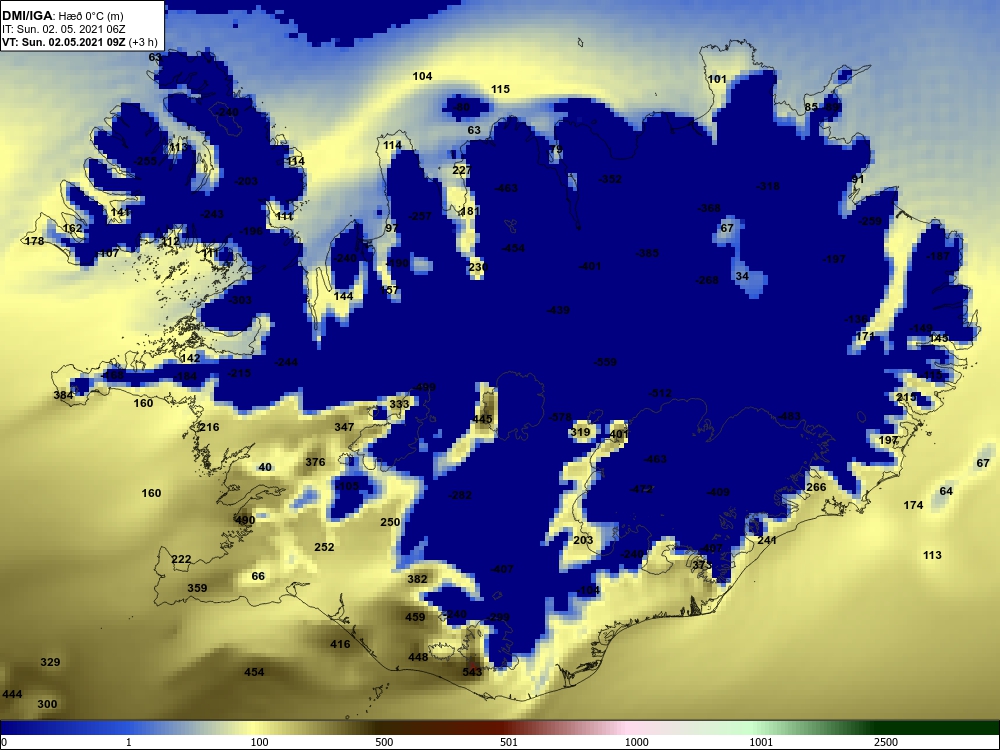The width and height of the screenshot is (1000, 750).
Task: Click the map value '347'
Action: (344, 427)
